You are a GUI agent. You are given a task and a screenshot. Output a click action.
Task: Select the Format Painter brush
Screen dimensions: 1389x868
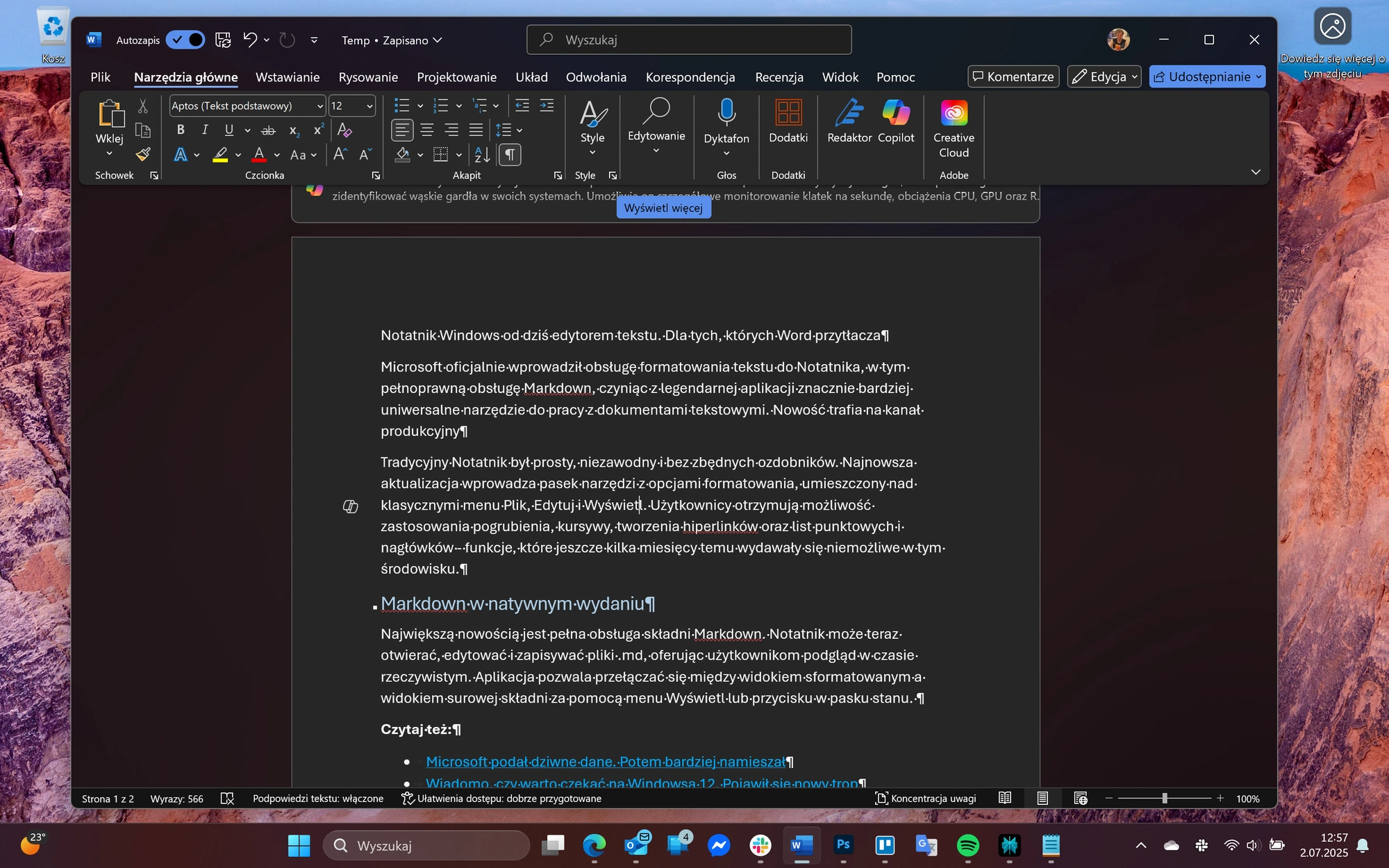pyautogui.click(x=142, y=154)
